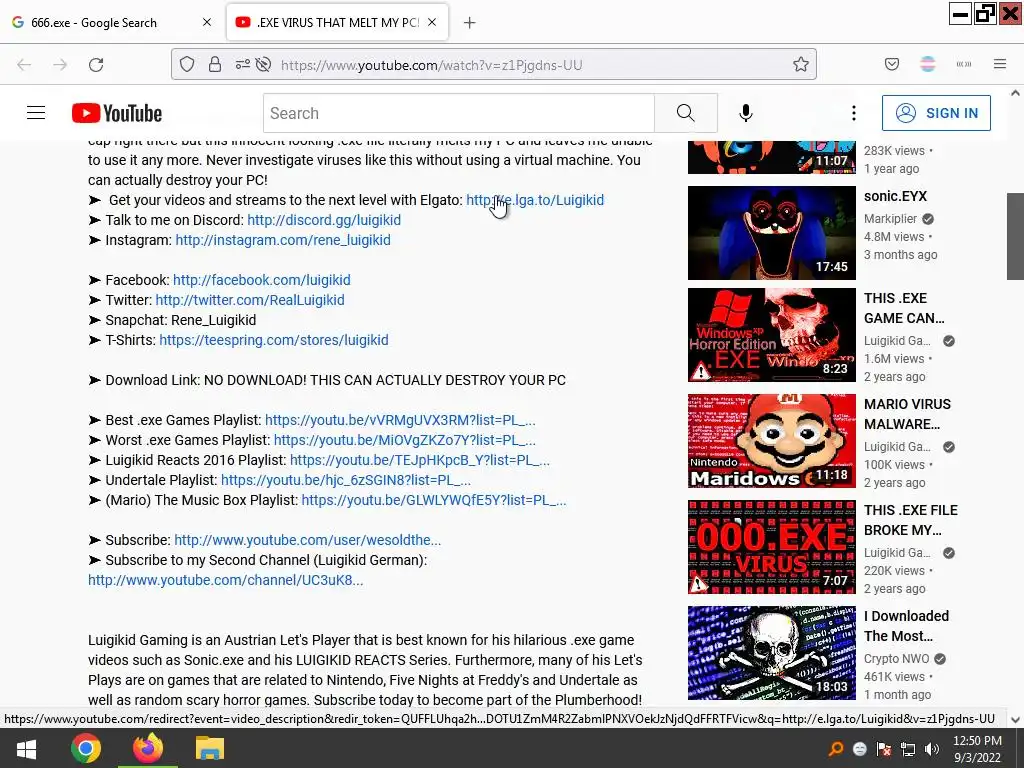Click the blocked autoplay icon in address bar
This screenshot has height=768, width=1024.
[263, 65]
